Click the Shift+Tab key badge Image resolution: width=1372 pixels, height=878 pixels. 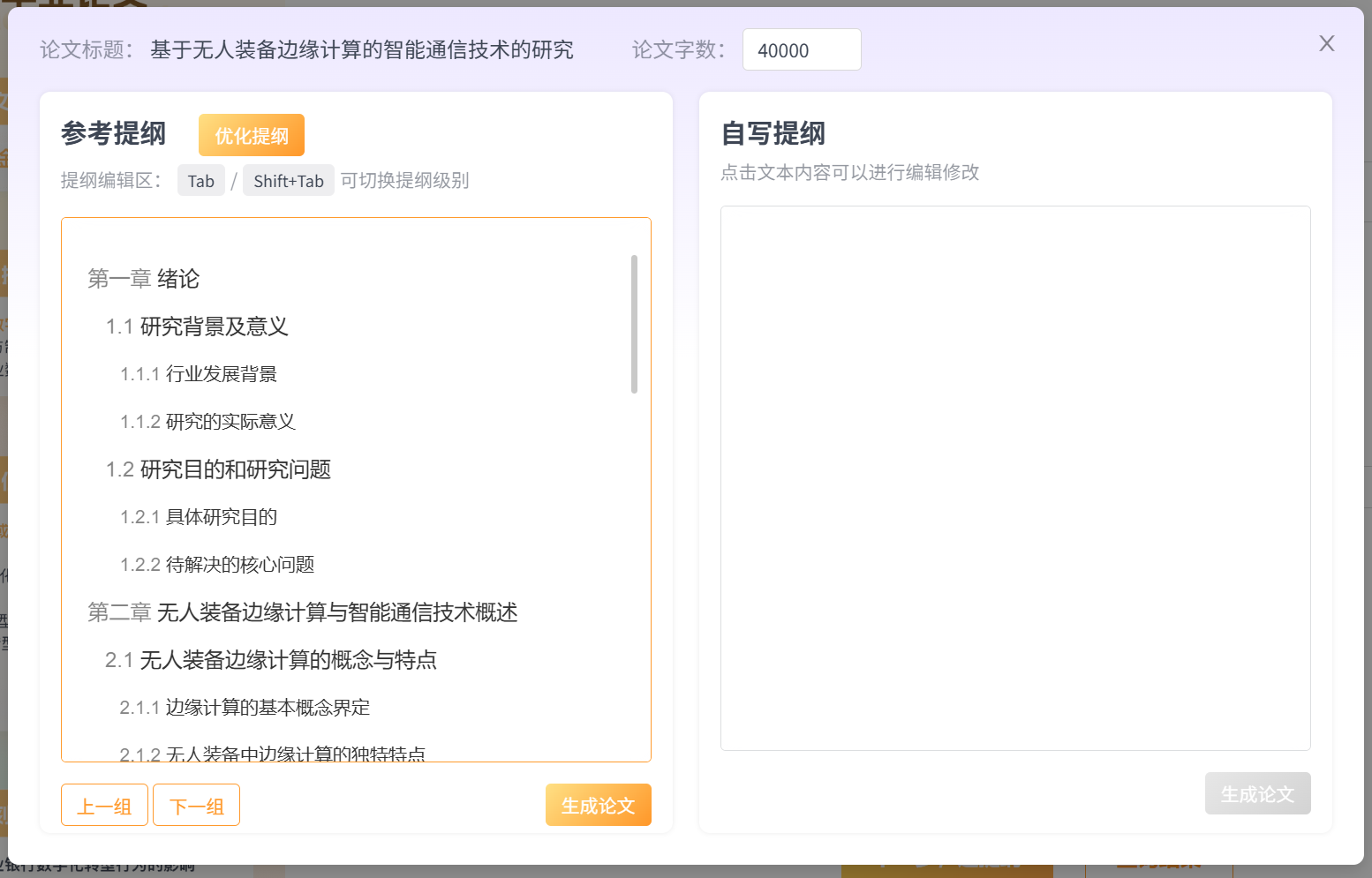pos(289,180)
